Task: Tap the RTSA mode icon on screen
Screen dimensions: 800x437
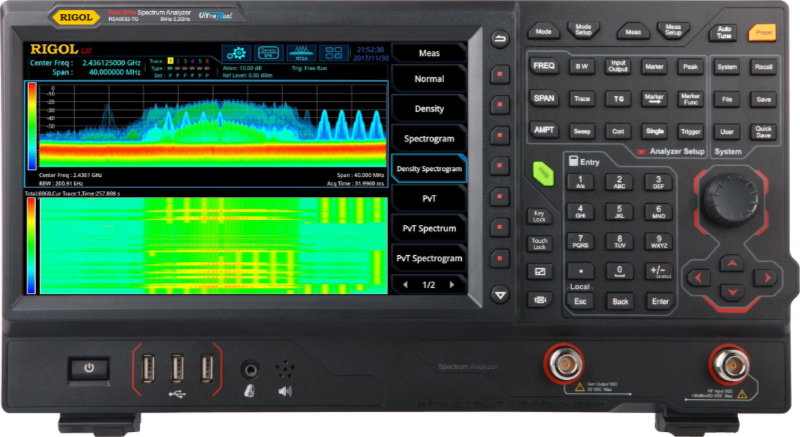Action: coord(301,53)
